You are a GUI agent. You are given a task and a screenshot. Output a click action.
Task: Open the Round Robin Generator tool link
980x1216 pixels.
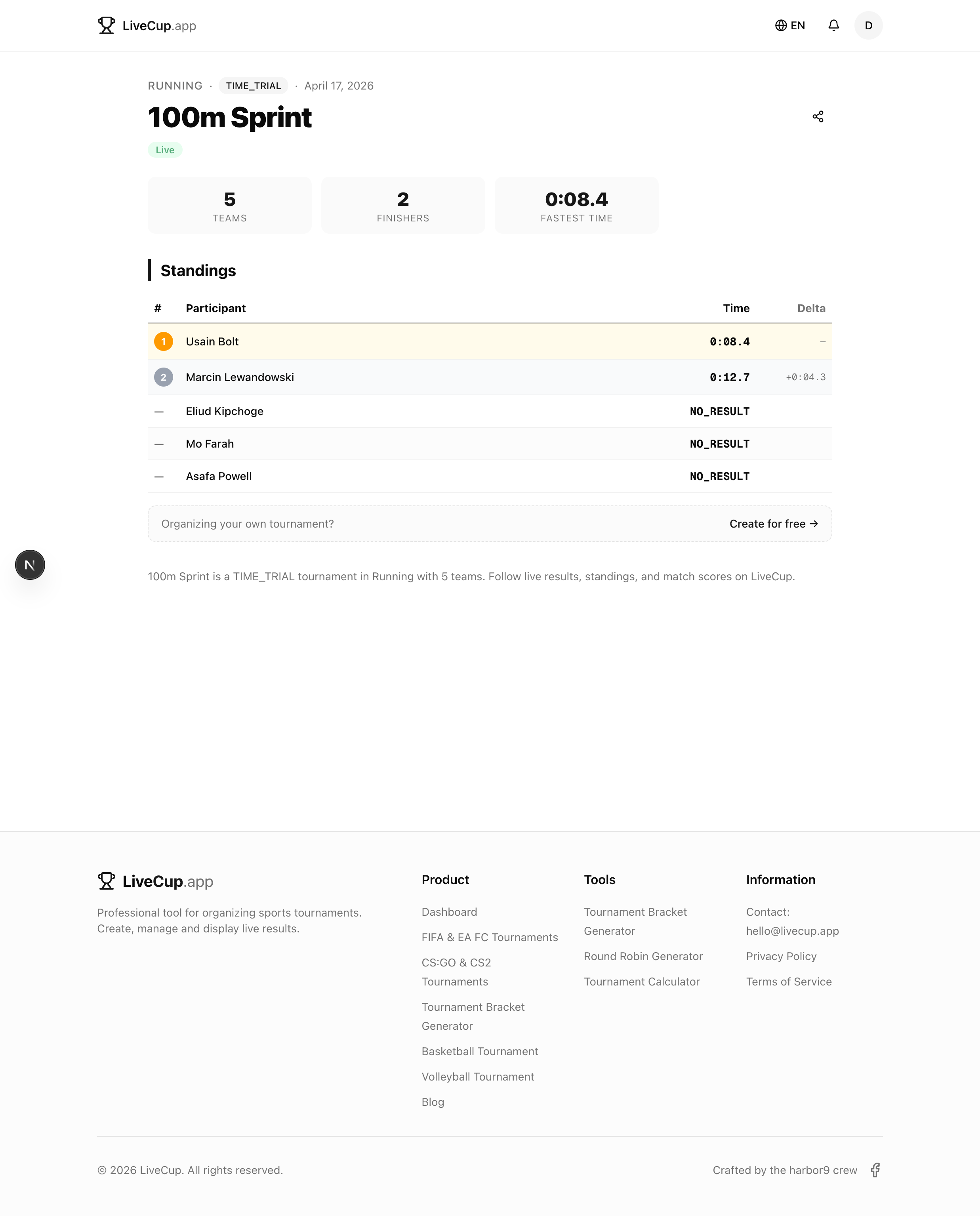tap(643, 956)
